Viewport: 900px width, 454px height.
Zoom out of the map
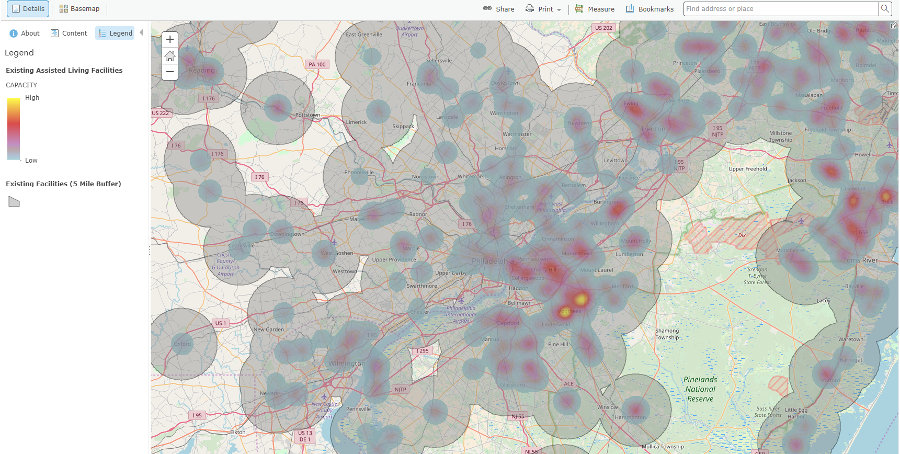click(x=170, y=72)
